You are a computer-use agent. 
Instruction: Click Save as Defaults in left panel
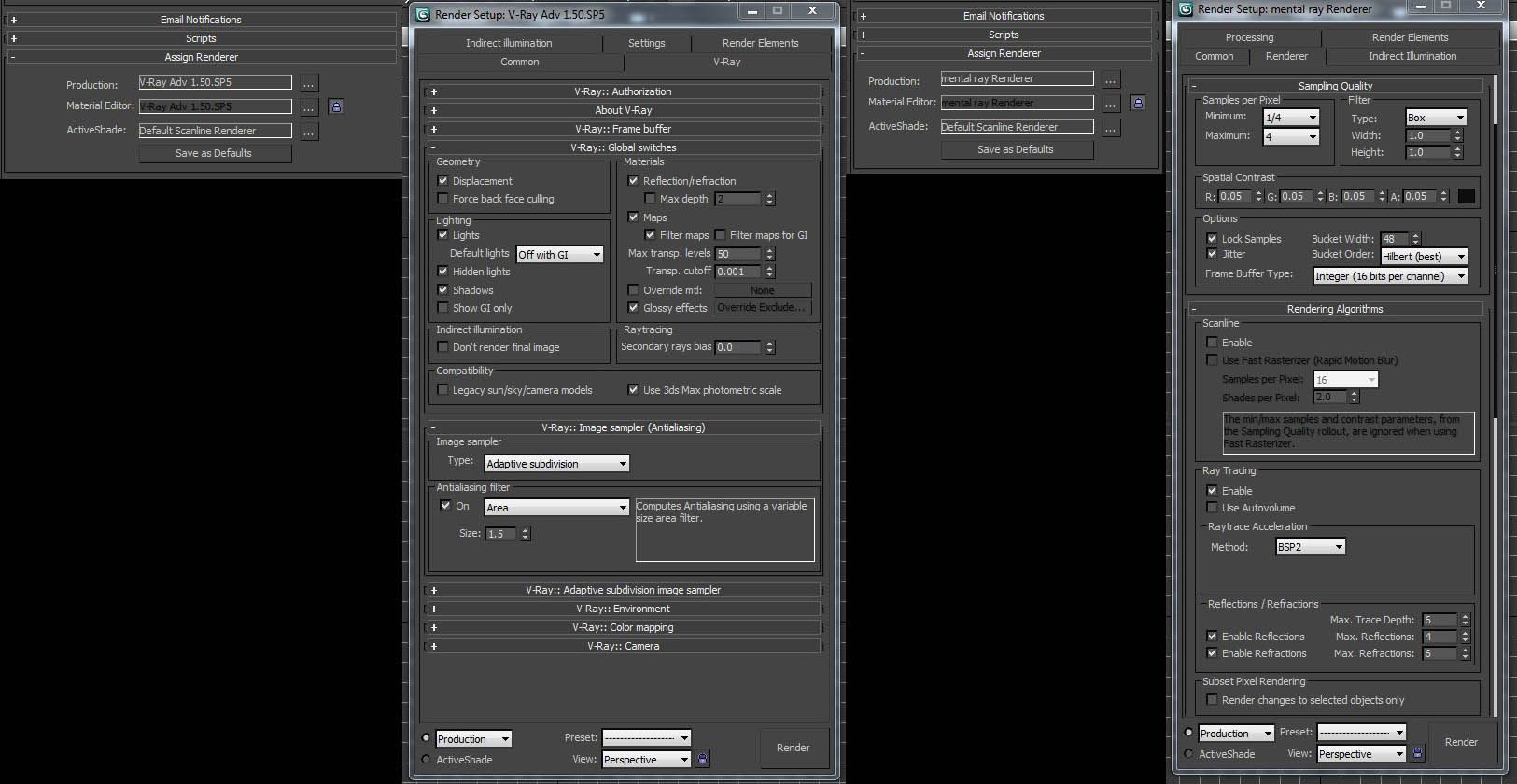click(215, 153)
